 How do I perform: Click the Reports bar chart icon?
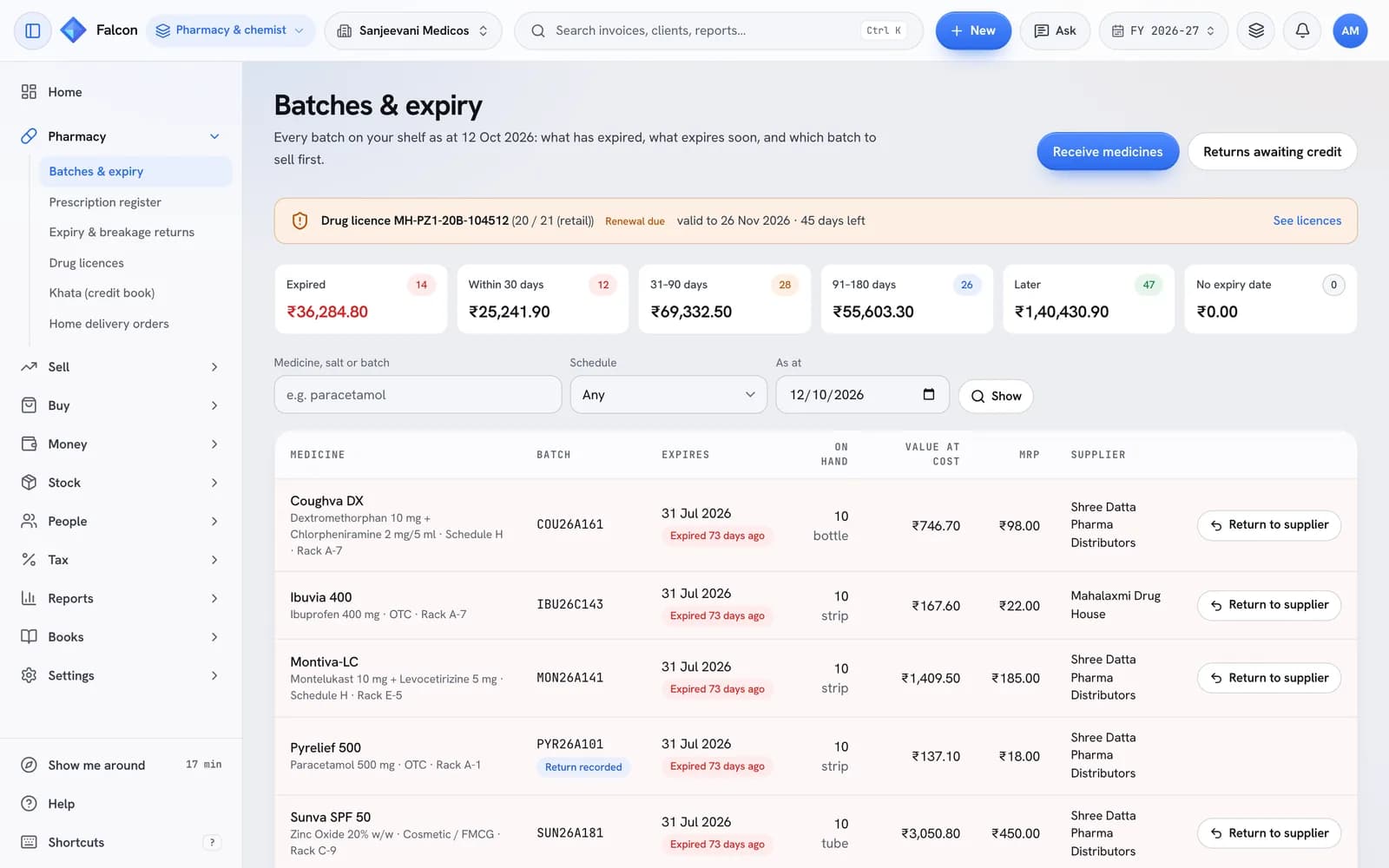click(x=29, y=598)
